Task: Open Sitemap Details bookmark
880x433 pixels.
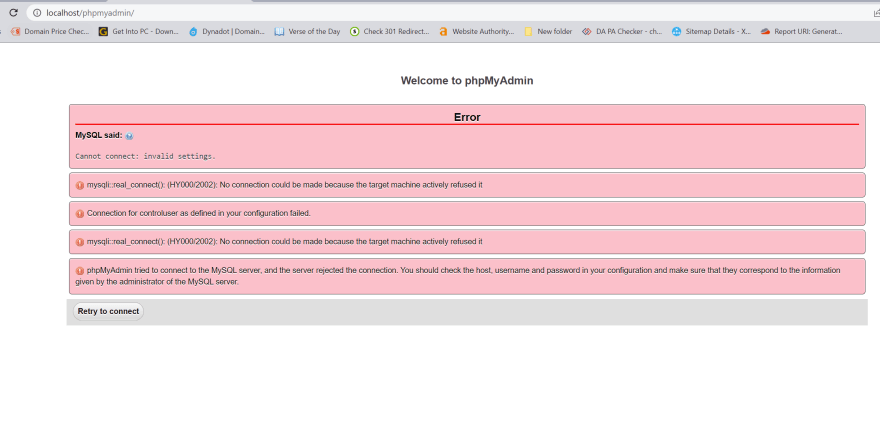Action: [712, 31]
